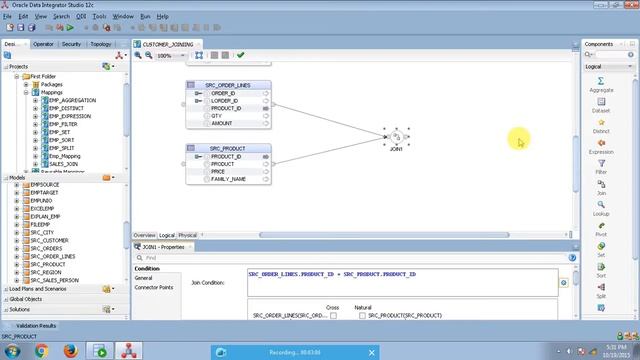Select the Lookup component
Image resolution: width=640 pixels, height=360 pixels.
point(601,209)
